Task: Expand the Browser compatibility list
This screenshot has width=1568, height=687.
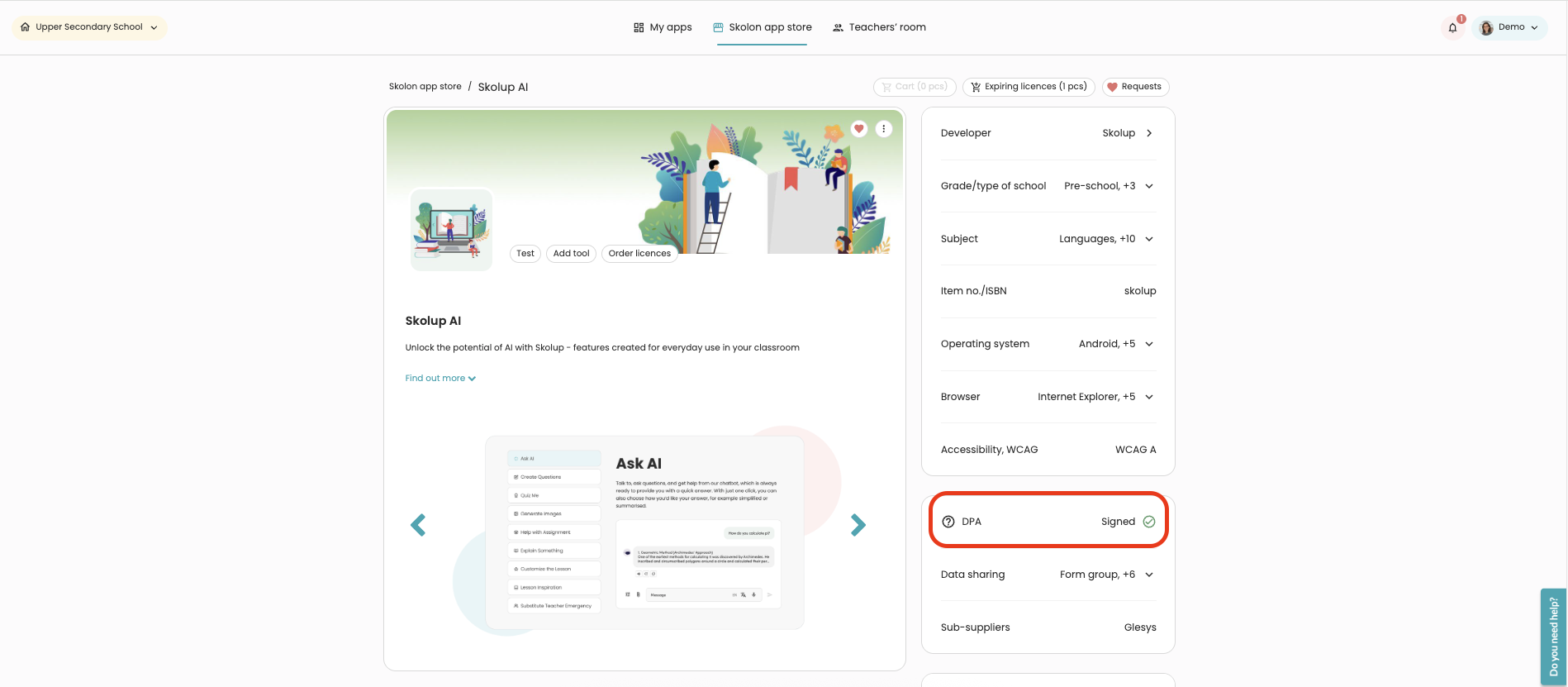Action: click(x=1148, y=397)
